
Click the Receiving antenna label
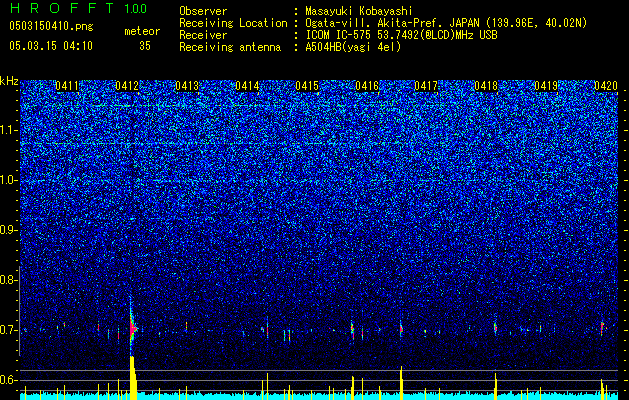point(230,47)
